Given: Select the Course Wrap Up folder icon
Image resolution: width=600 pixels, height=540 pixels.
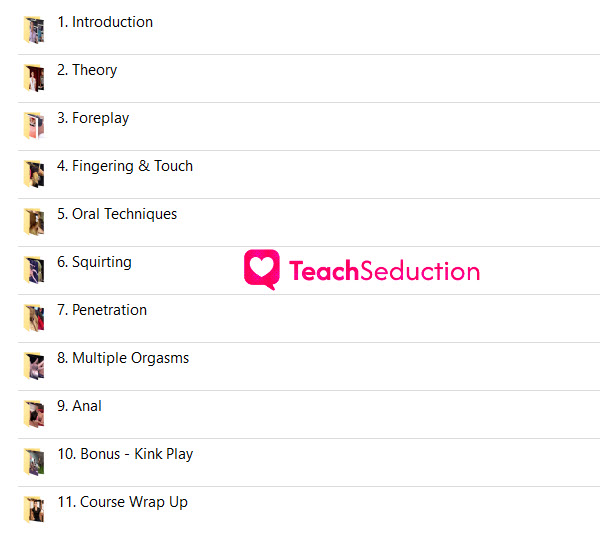Looking at the screenshot, I should (x=34, y=510).
